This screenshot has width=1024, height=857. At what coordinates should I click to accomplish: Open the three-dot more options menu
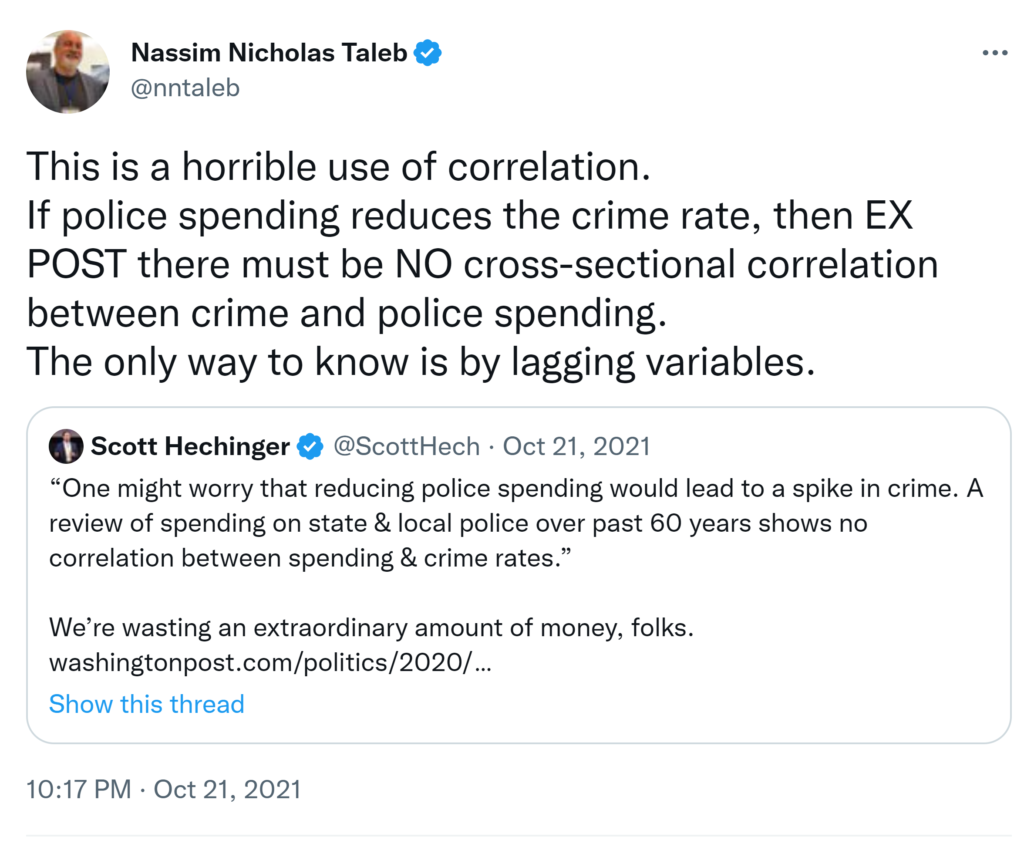(994, 53)
